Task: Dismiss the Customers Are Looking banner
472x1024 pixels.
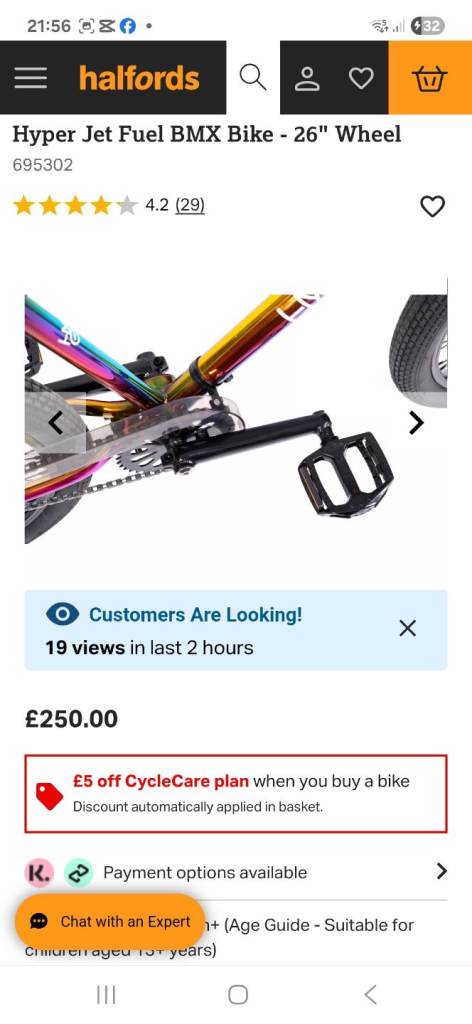Action: pos(407,628)
